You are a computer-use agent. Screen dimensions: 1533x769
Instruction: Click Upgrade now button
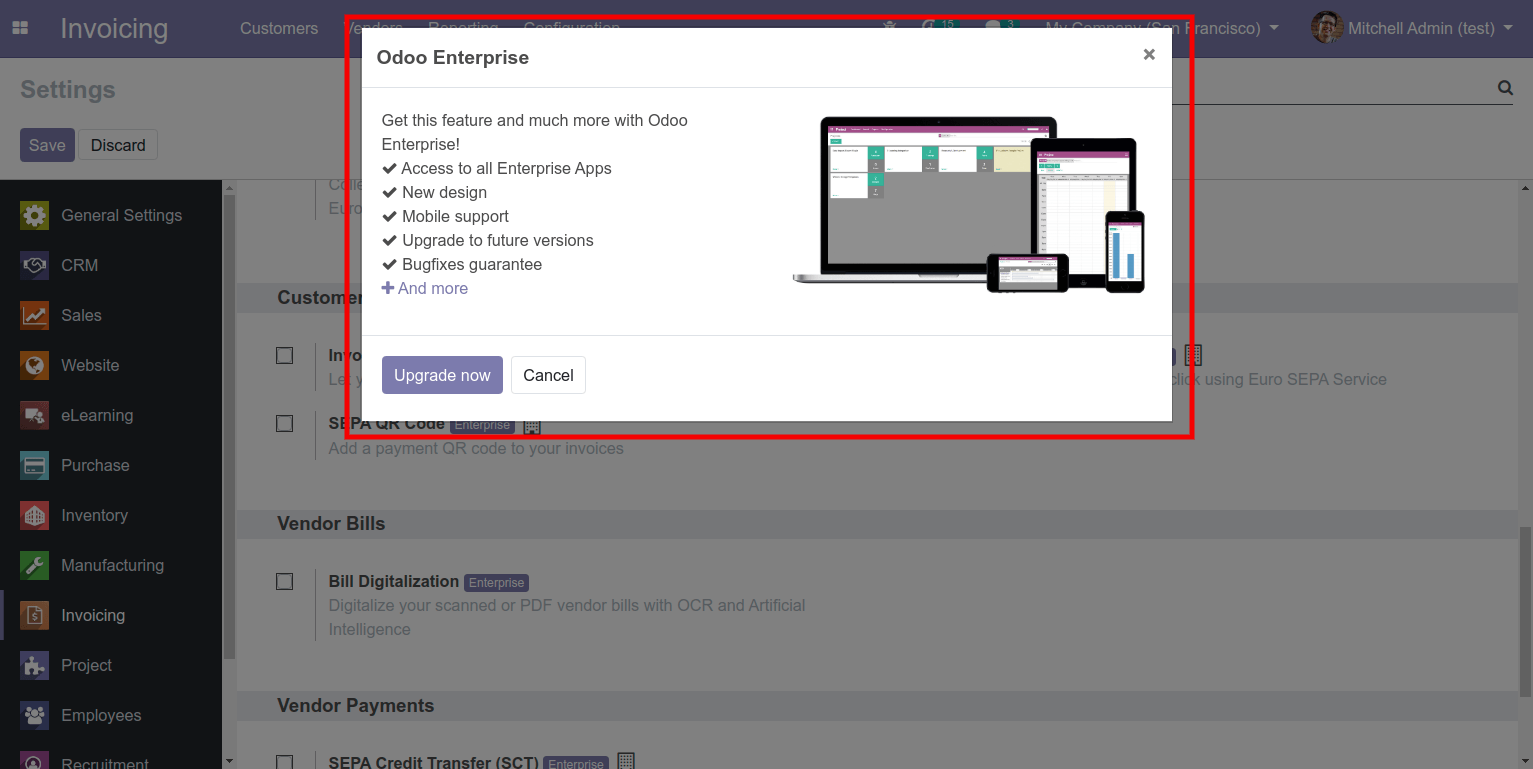[442, 375]
